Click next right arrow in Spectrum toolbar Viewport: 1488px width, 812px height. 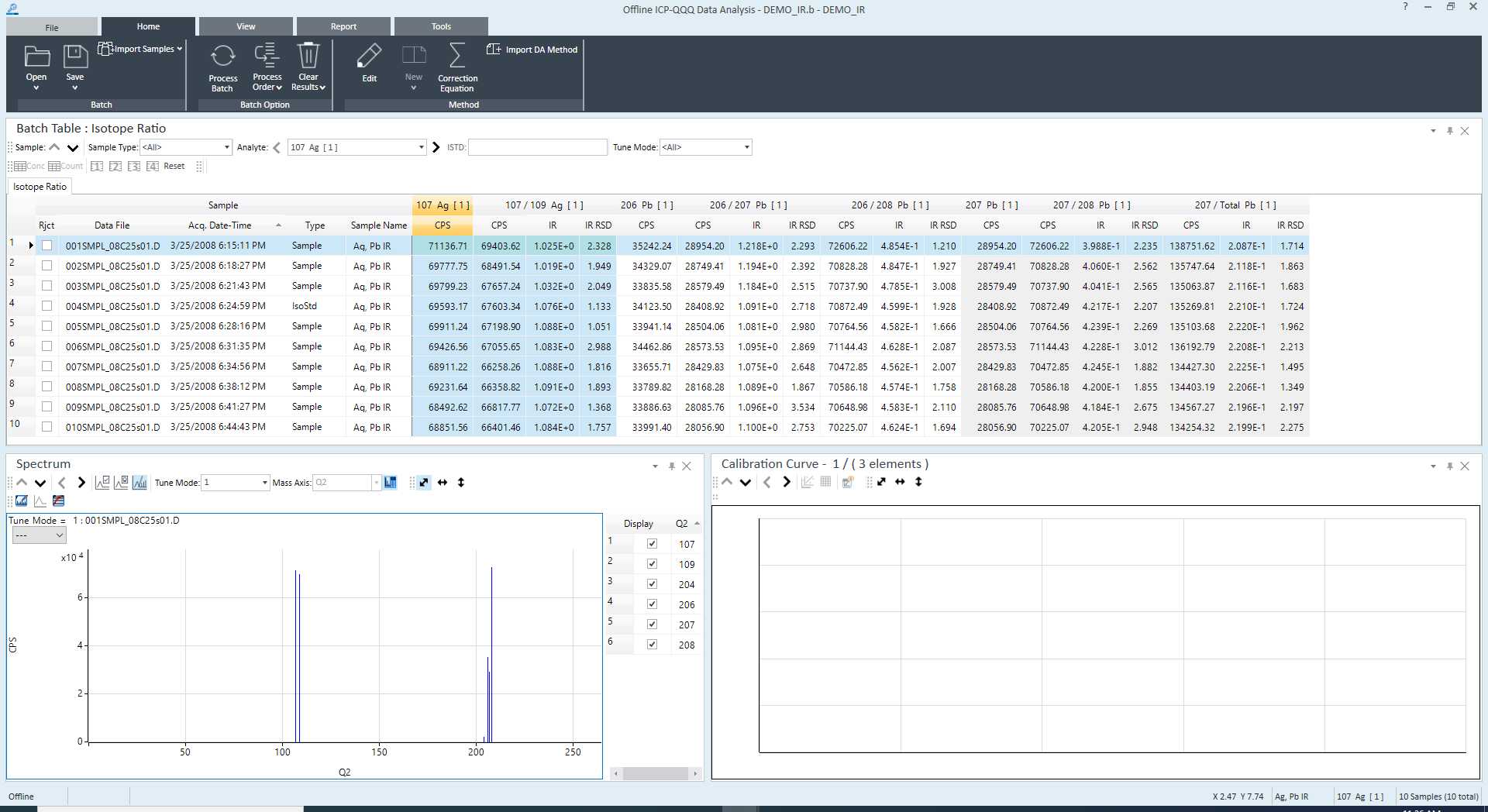[x=81, y=483]
